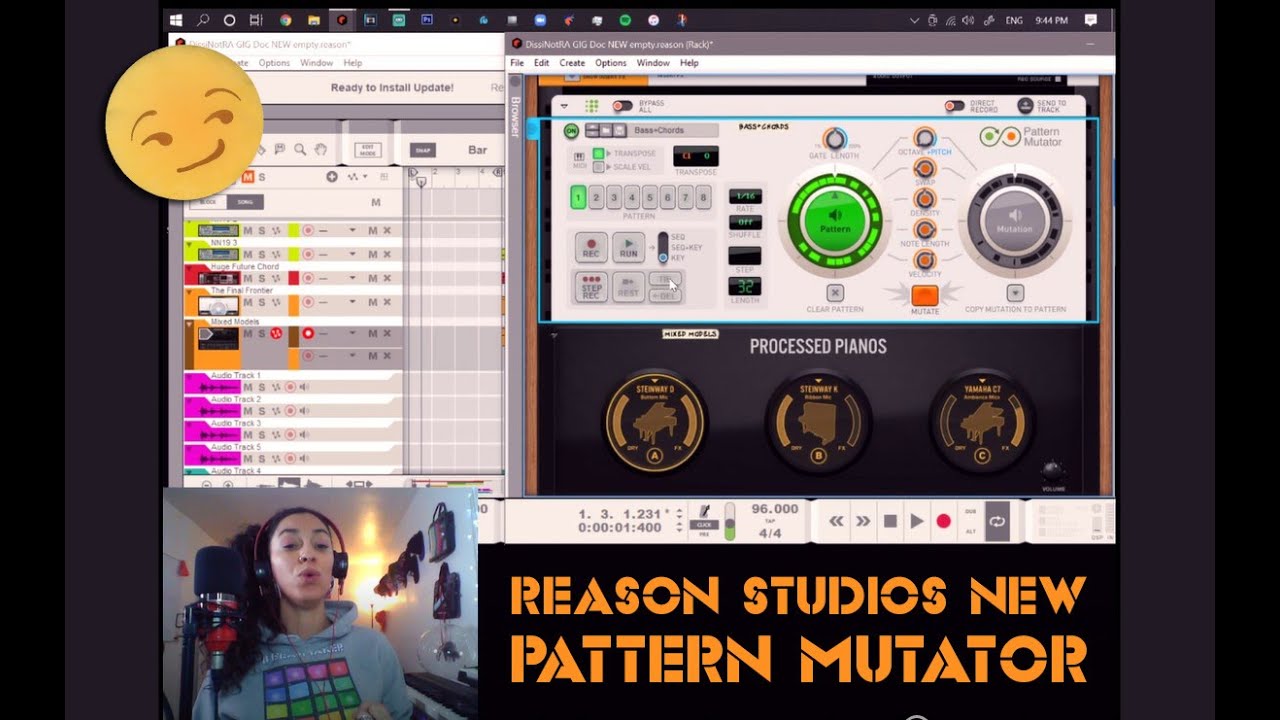Click the Browse Patch folder icon
1280x720 pixels.
pyautogui.click(x=606, y=130)
